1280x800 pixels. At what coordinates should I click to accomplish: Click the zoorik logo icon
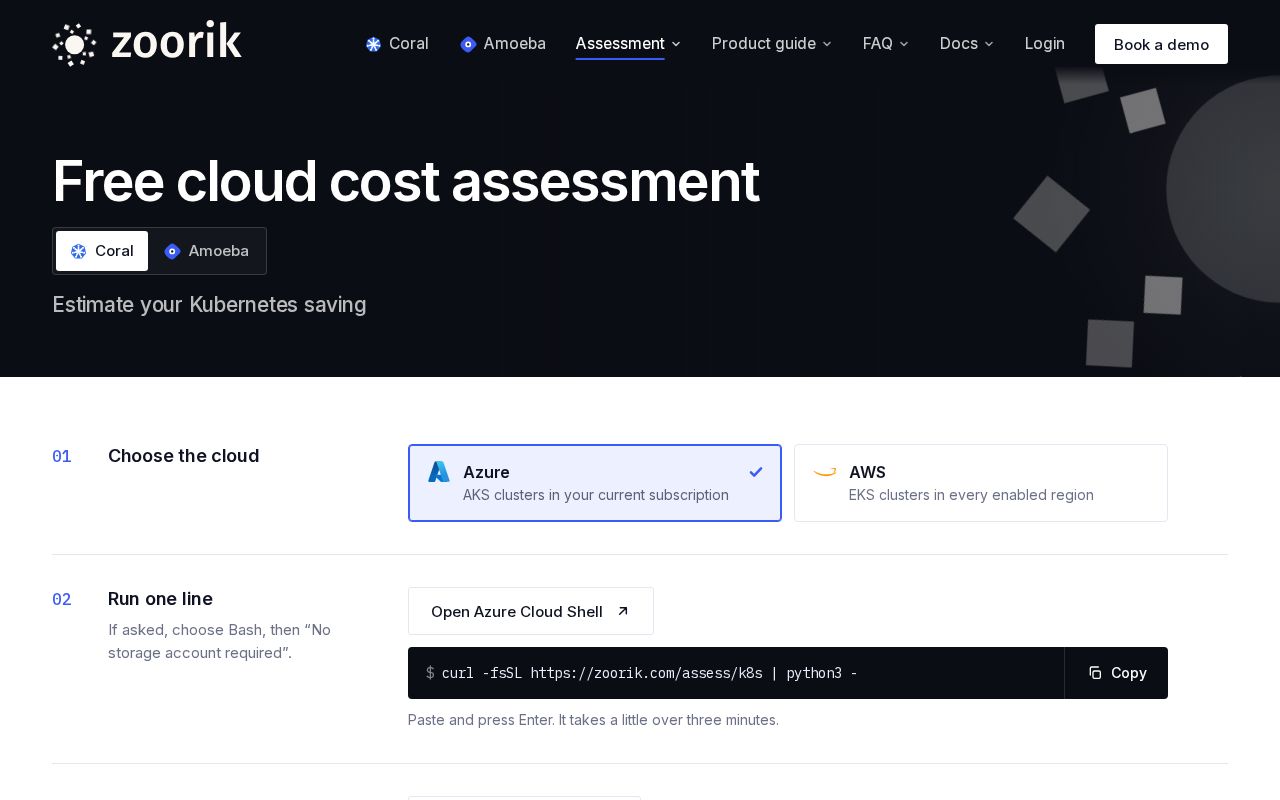click(x=74, y=44)
